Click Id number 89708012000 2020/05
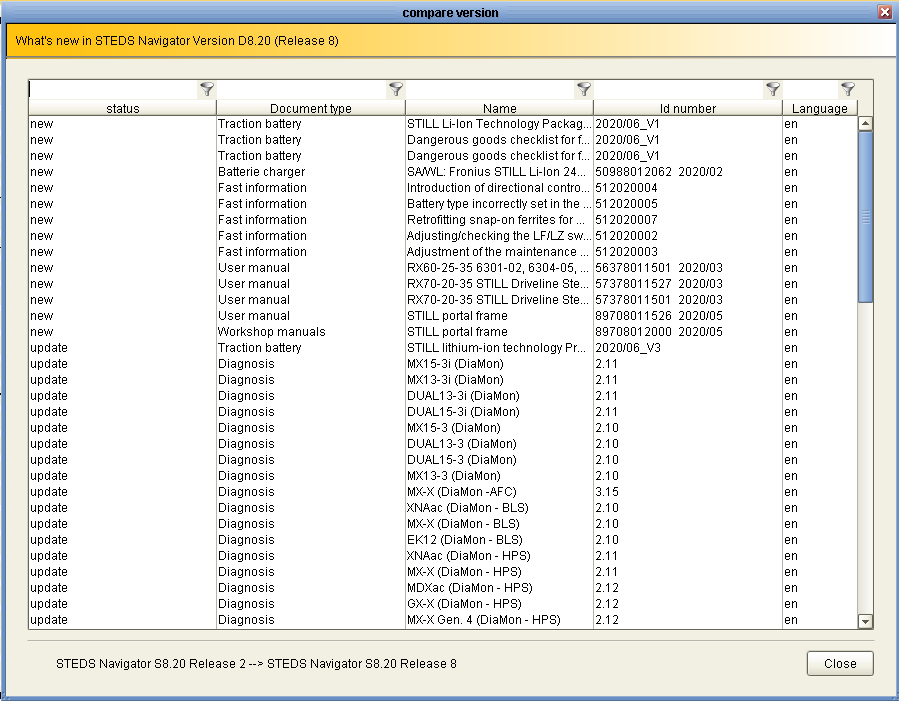This screenshot has width=899, height=701. click(659, 332)
